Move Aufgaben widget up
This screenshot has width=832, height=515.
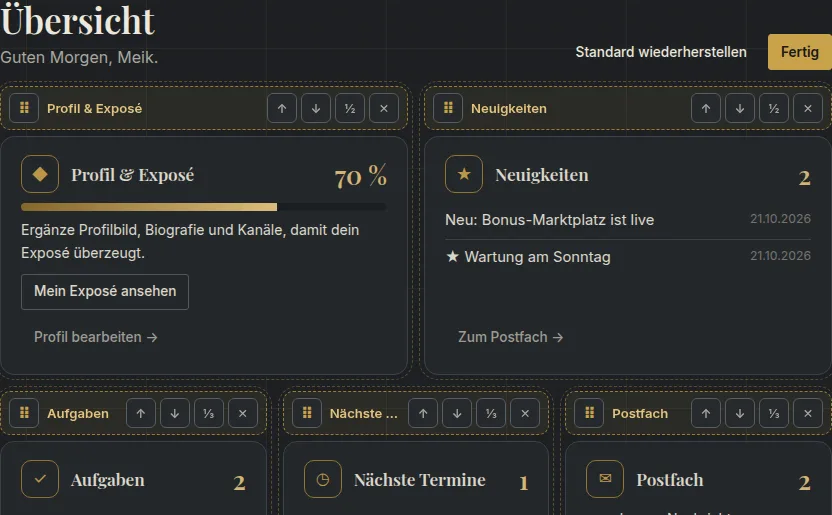pos(141,413)
